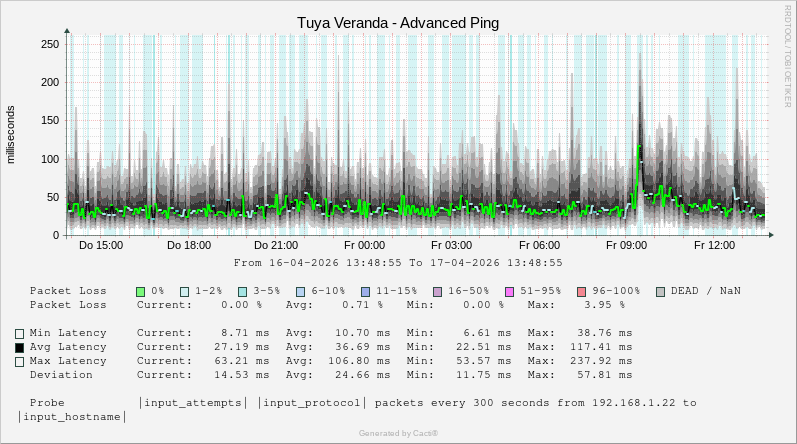Select the Do 18:00 time axis label

click(x=189, y=245)
